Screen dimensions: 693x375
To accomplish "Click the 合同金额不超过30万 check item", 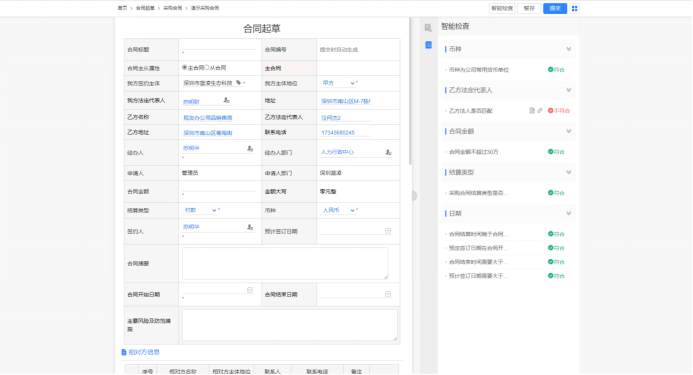I will pos(473,152).
